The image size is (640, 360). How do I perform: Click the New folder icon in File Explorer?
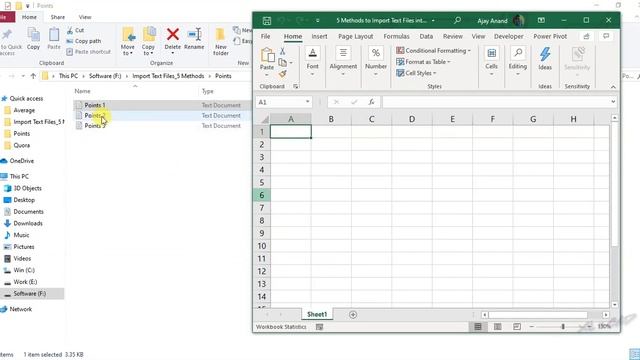click(220, 34)
